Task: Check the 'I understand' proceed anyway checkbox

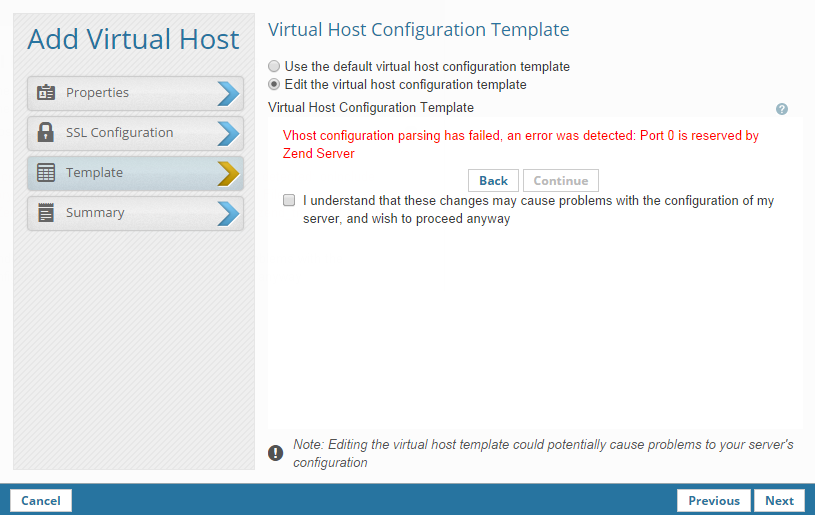Action: click(x=289, y=201)
